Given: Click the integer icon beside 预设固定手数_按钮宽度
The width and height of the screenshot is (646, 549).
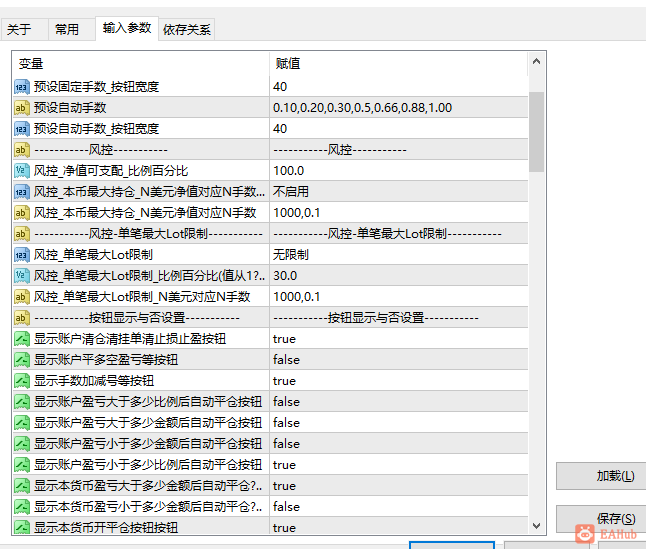Looking at the screenshot, I should pyautogui.click(x=21, y=87).
